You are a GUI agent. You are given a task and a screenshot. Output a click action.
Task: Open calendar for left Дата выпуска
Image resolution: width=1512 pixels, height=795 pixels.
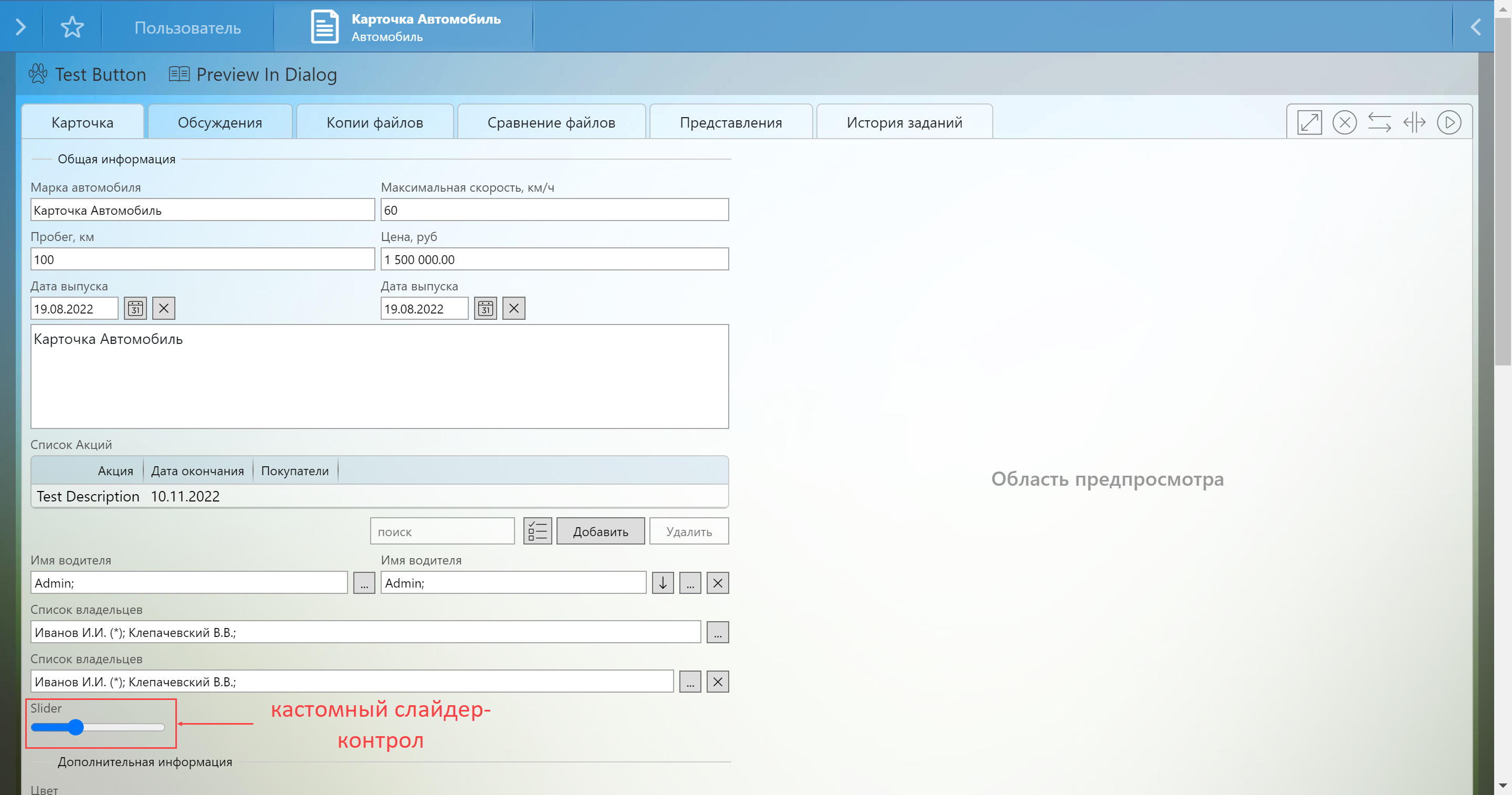[x=135, y=308]
